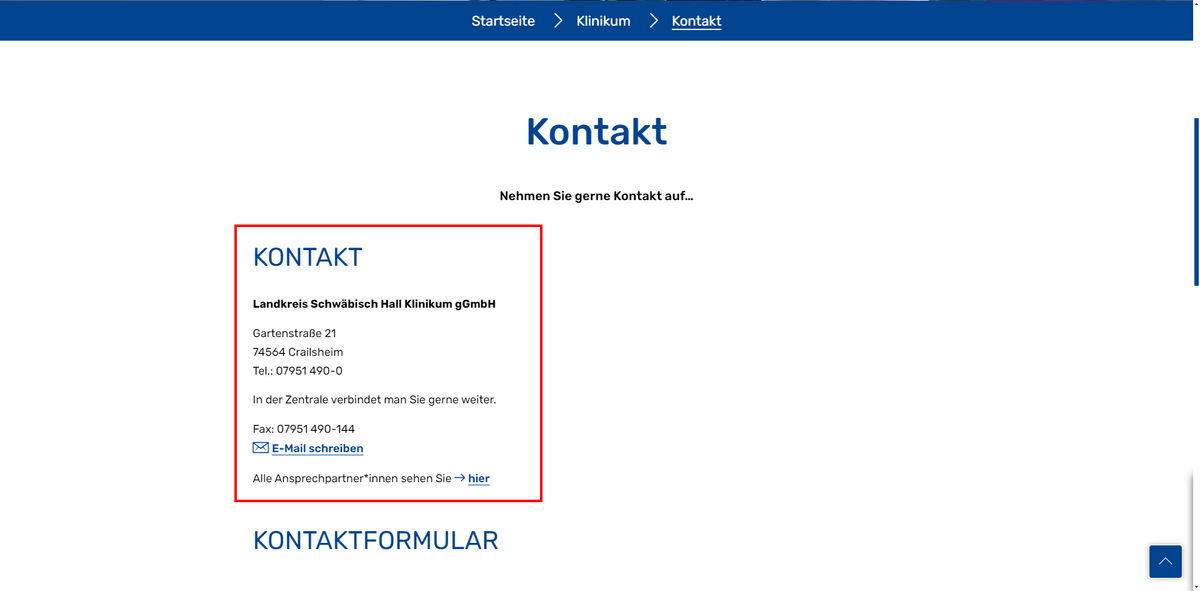Click the '74564 Crailsheim' line
Image resolution: width=1200 pixels, height=591 pixels.
click(x=298, y=352)
